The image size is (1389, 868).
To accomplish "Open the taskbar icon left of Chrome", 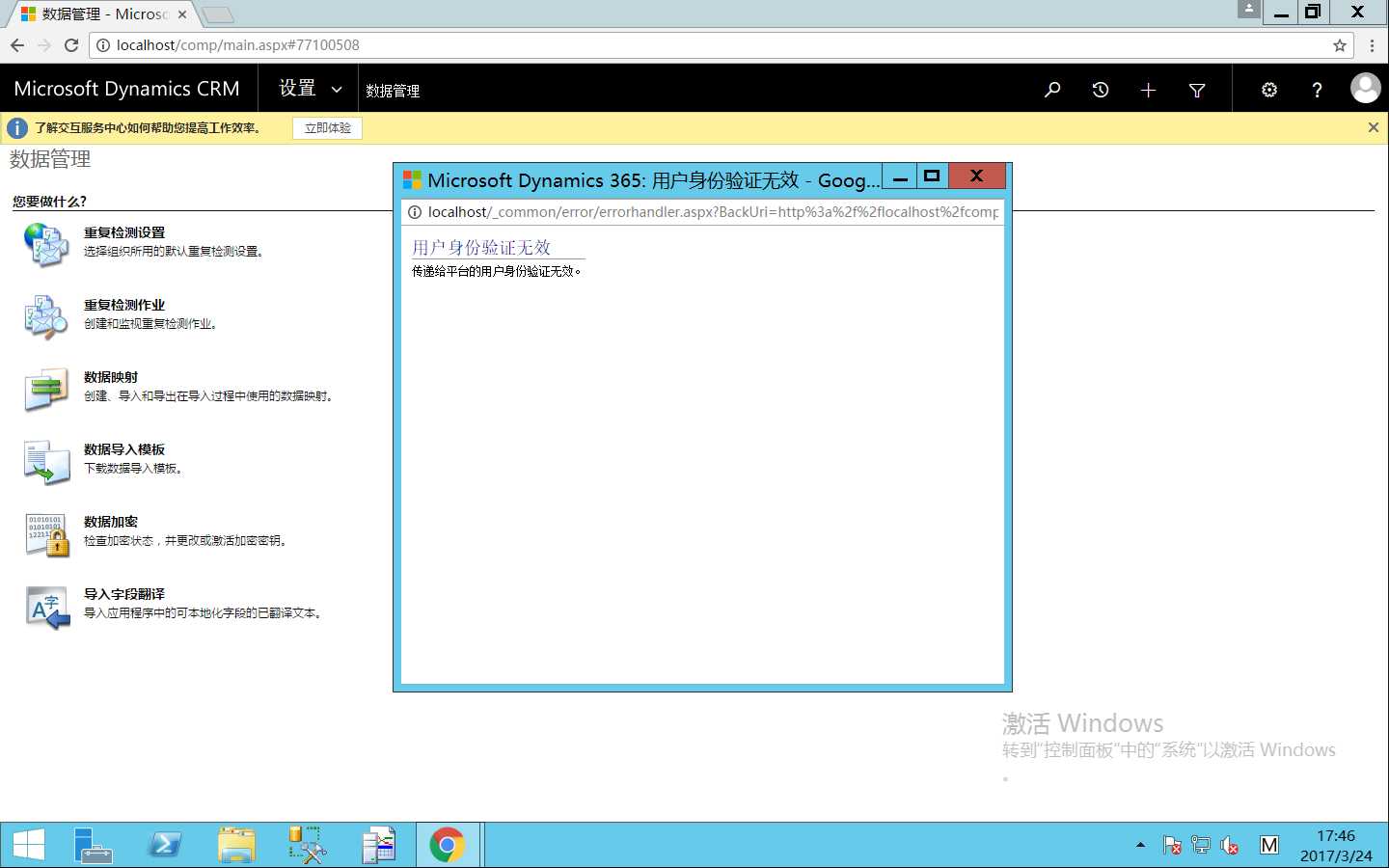I will pyautogui.click(x=379, y=845).
